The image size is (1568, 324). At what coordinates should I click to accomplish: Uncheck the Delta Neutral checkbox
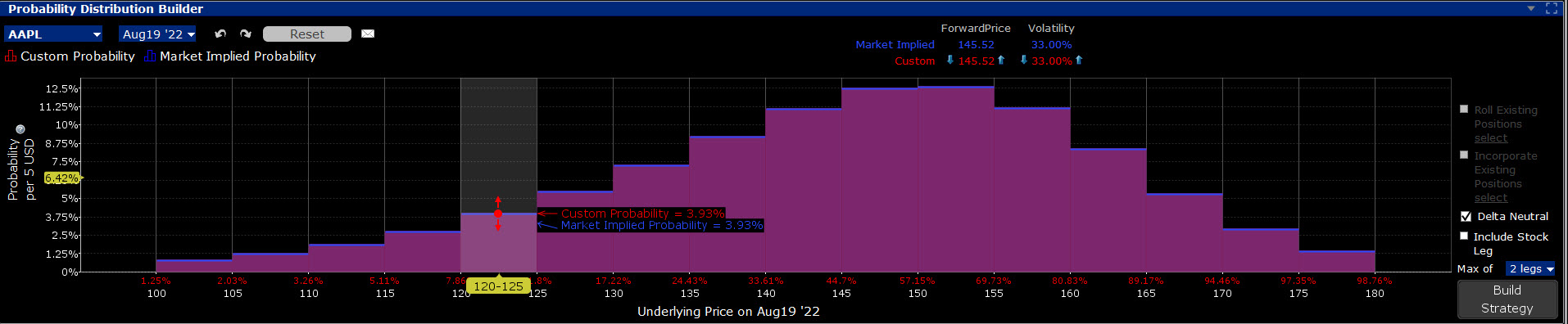[x=1466, y=217]
